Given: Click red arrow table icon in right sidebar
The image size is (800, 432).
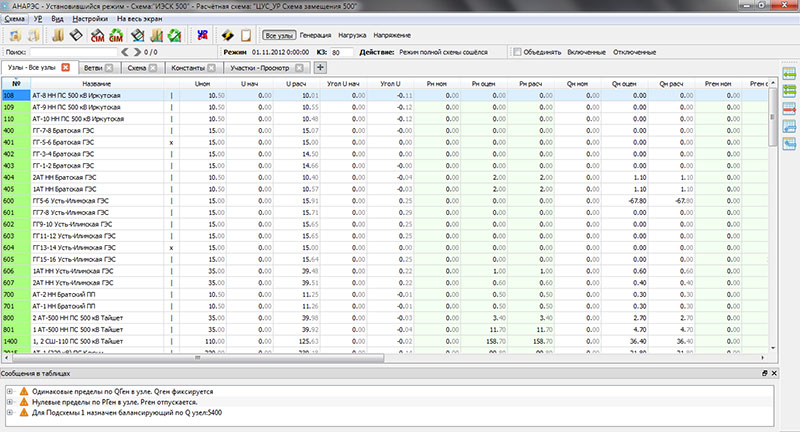Looking at the screenshot, I should point(789,109).
